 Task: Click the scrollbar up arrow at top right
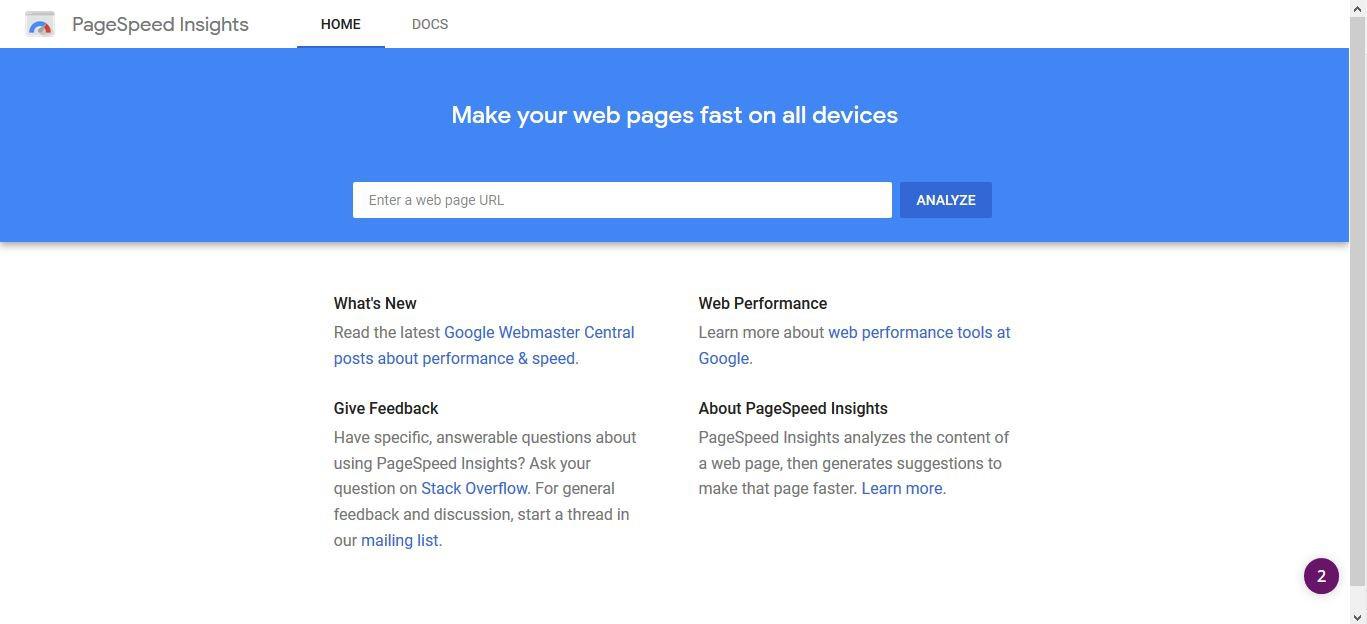click(x=1358, y=8)
